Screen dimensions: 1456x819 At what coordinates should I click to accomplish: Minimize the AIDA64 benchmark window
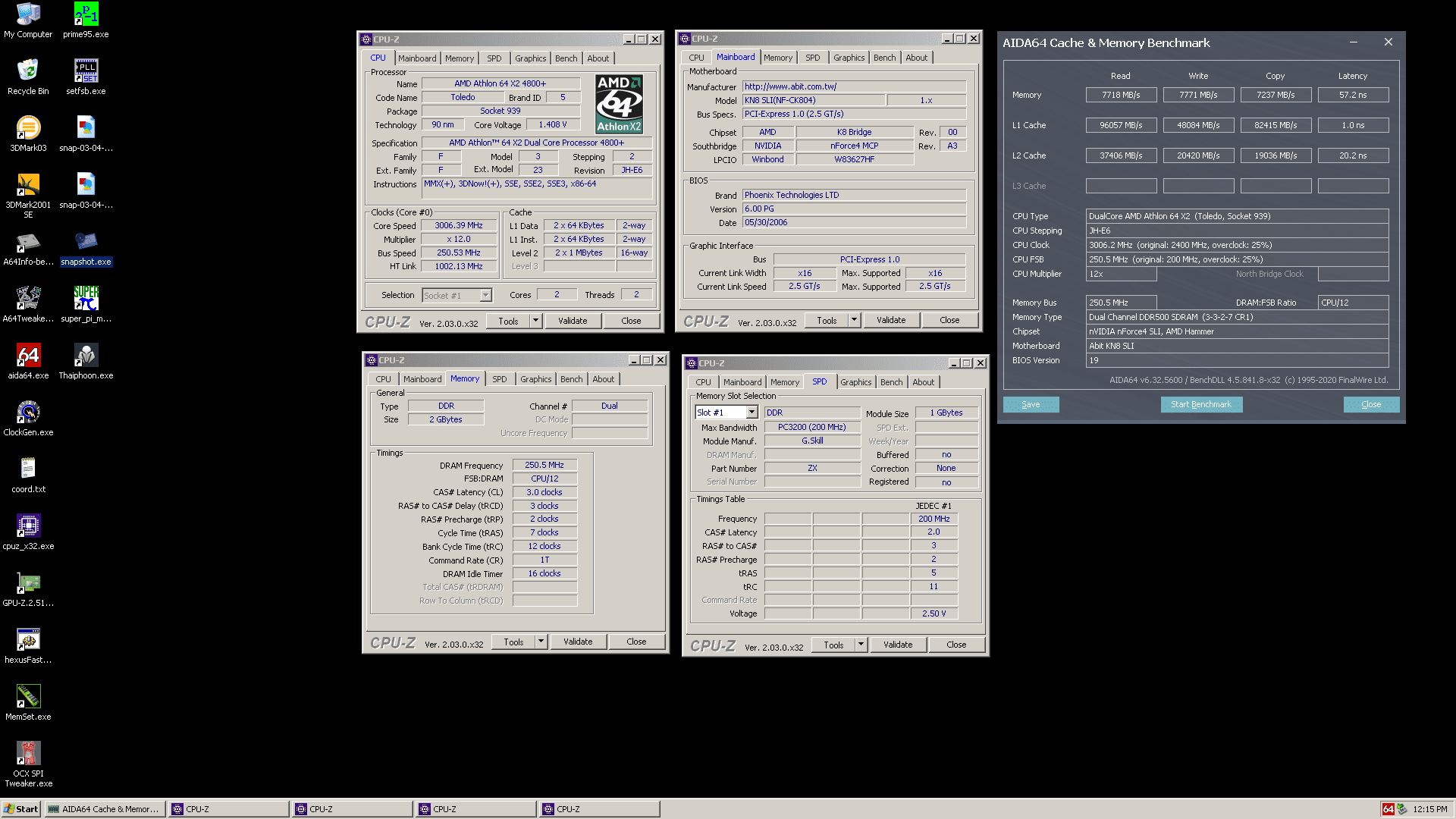coord(1354,42)
